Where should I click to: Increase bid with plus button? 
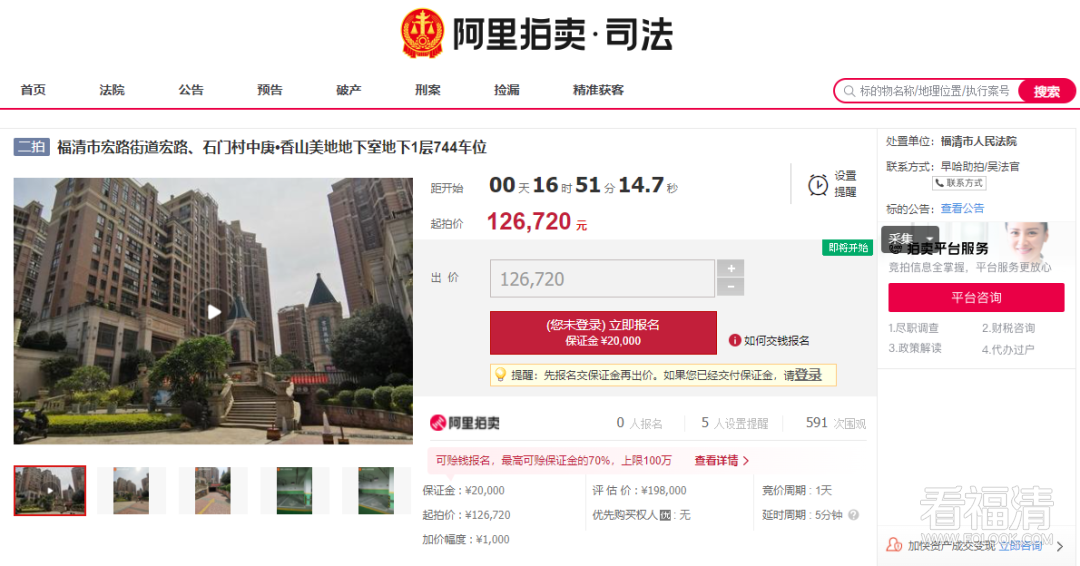click(731, 269)
